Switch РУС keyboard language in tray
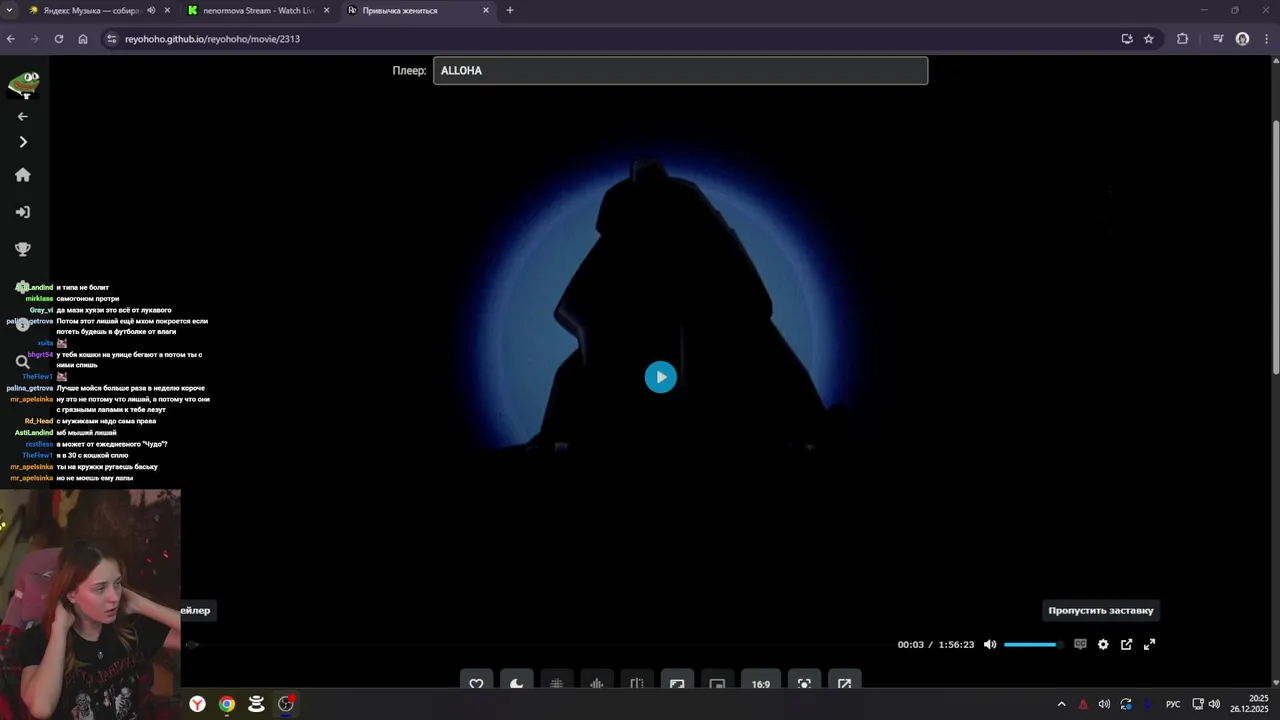 pos(1173,704)
